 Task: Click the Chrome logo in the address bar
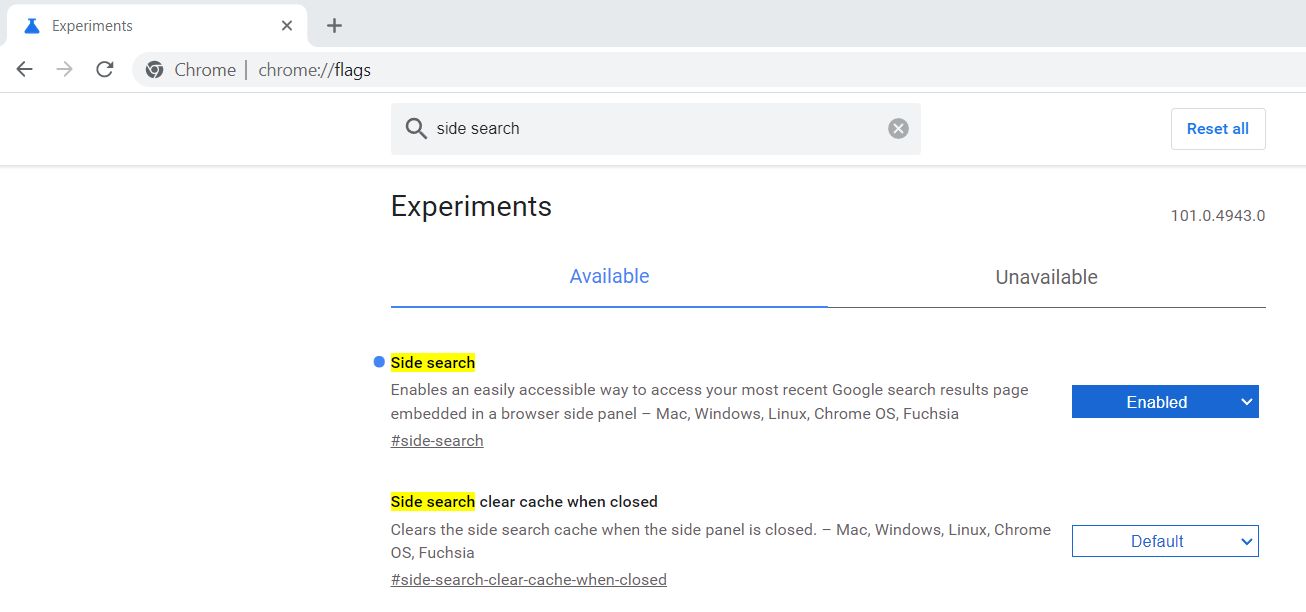(154, 69)
